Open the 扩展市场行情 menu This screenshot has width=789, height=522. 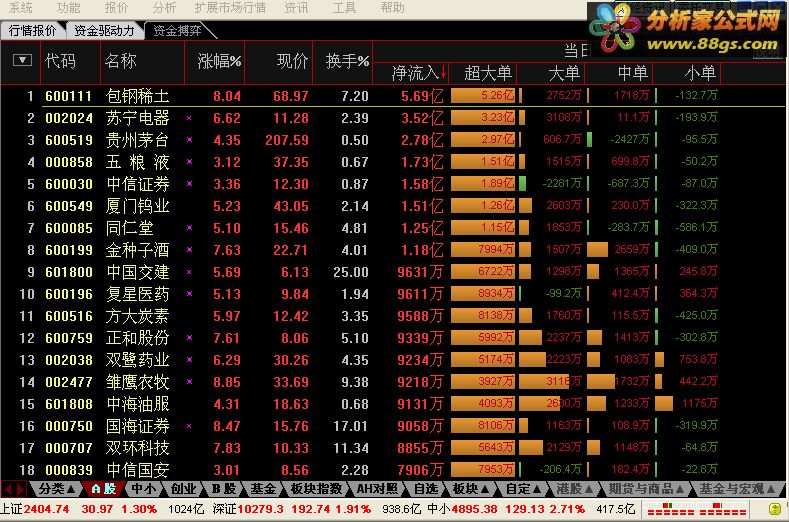[x=230, y=8]
